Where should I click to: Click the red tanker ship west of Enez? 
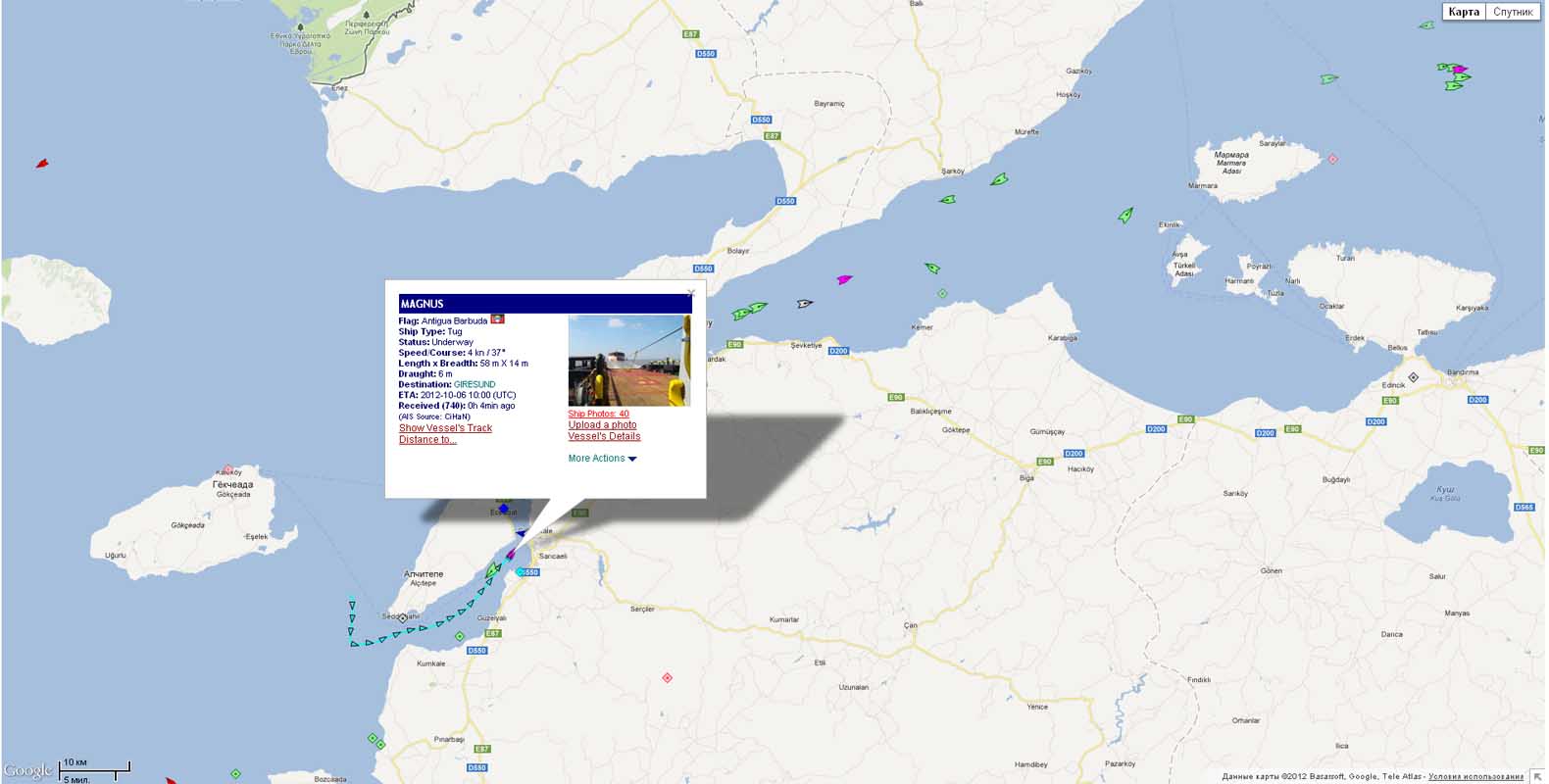[x=42, y=164]
